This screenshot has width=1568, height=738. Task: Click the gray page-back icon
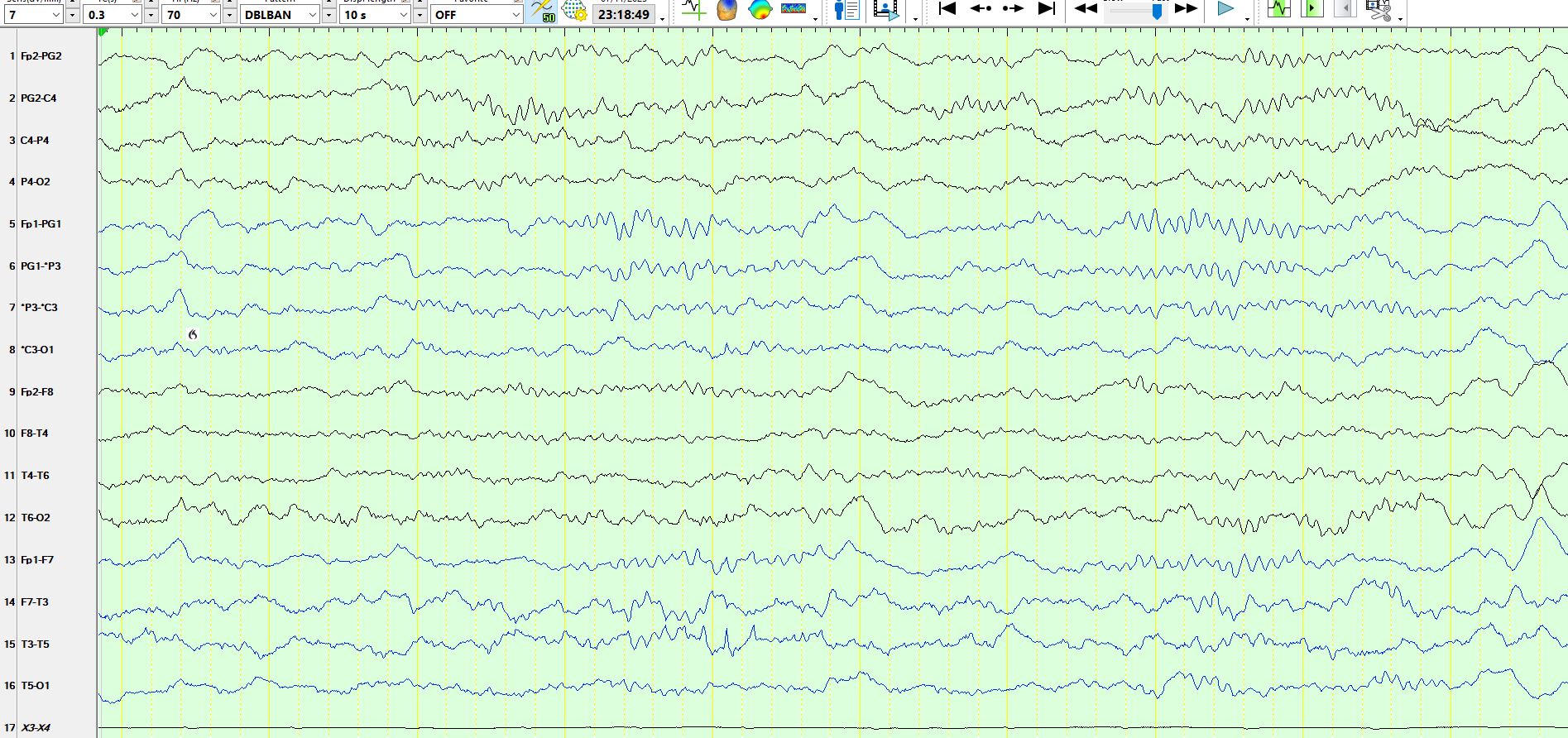coord(1345,9)
